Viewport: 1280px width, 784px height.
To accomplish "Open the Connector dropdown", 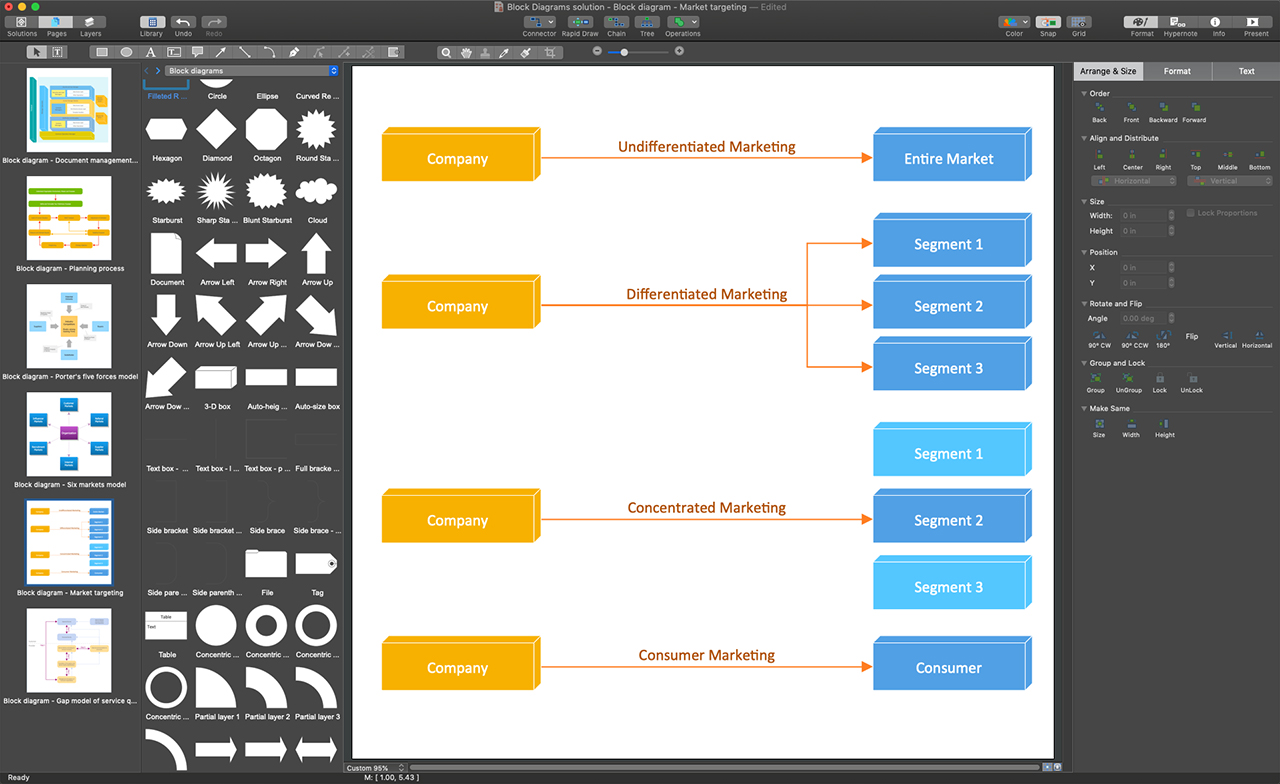I will pos(540,22).
